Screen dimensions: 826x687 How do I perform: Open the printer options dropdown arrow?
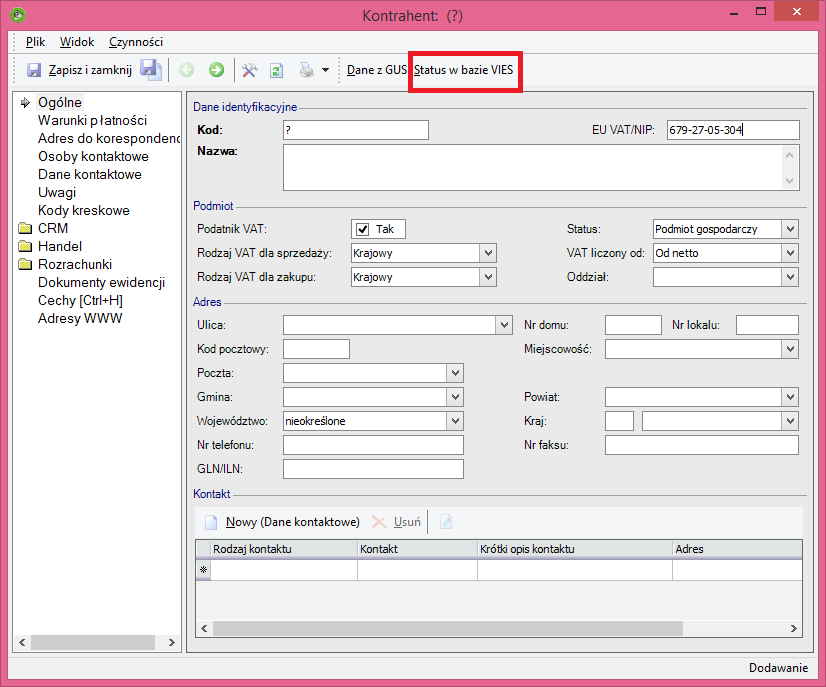[326, 70]
